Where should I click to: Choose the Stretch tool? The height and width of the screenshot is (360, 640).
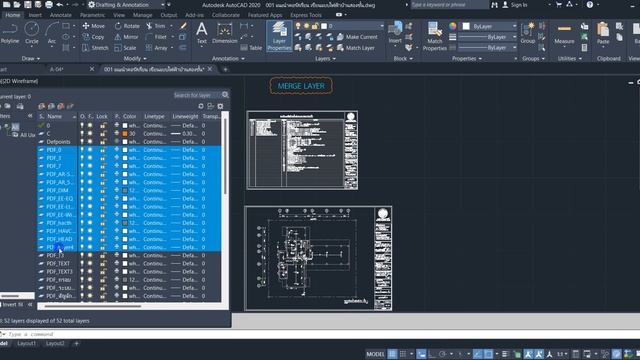(x=95, y=48)
